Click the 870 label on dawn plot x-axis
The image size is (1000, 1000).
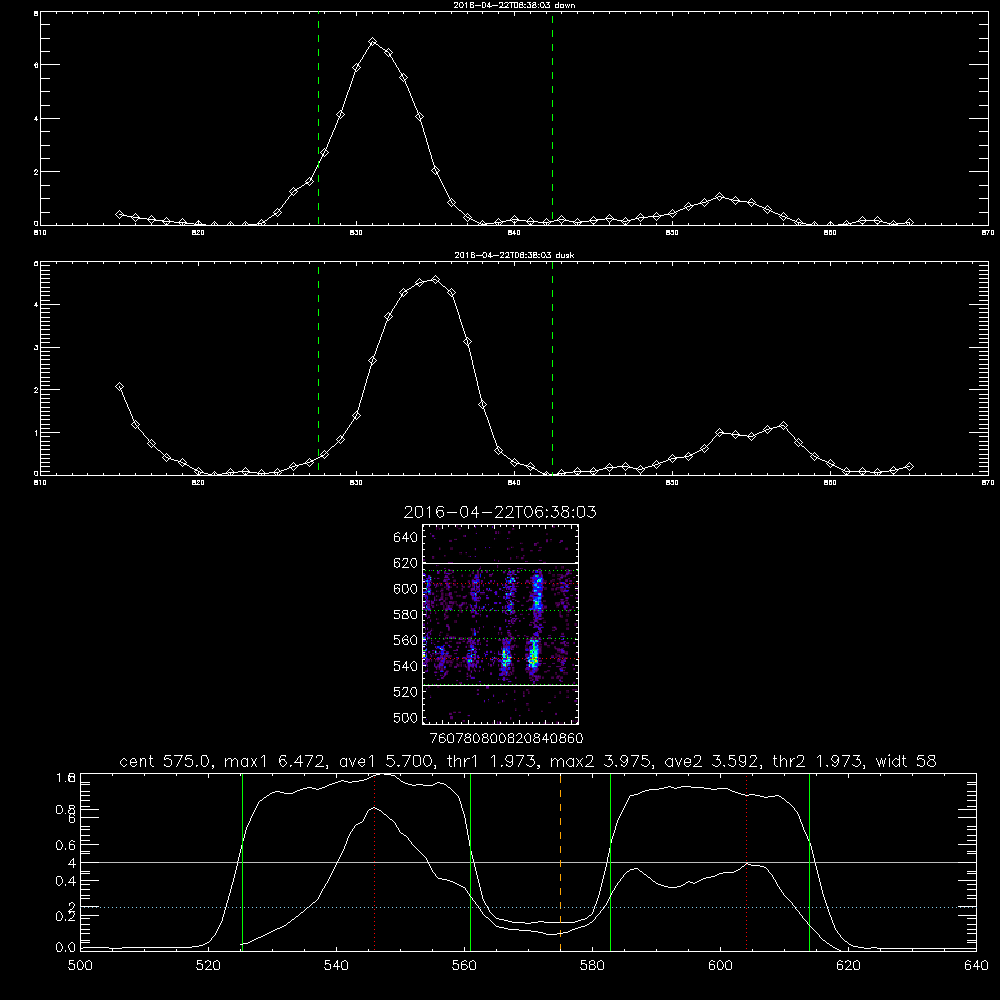pyautogui.click(x=988, y=233)
